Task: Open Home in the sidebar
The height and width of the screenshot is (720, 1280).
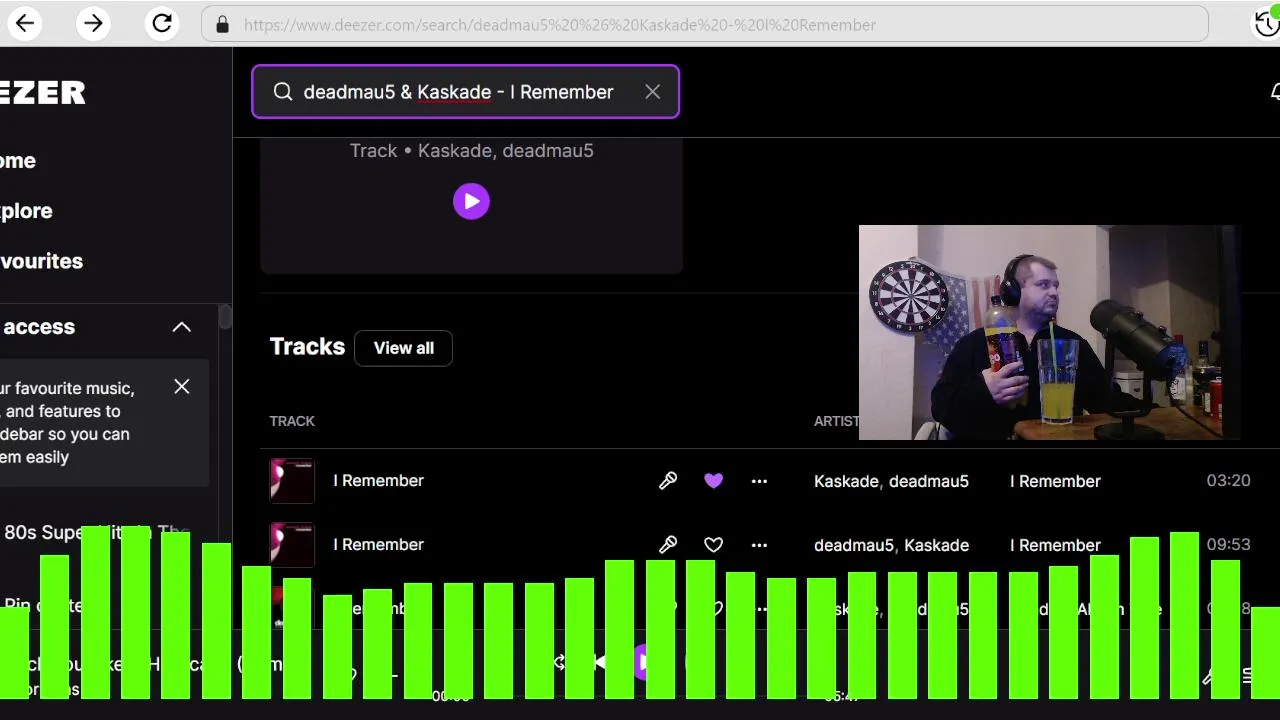Action: [x=18, y=161]
